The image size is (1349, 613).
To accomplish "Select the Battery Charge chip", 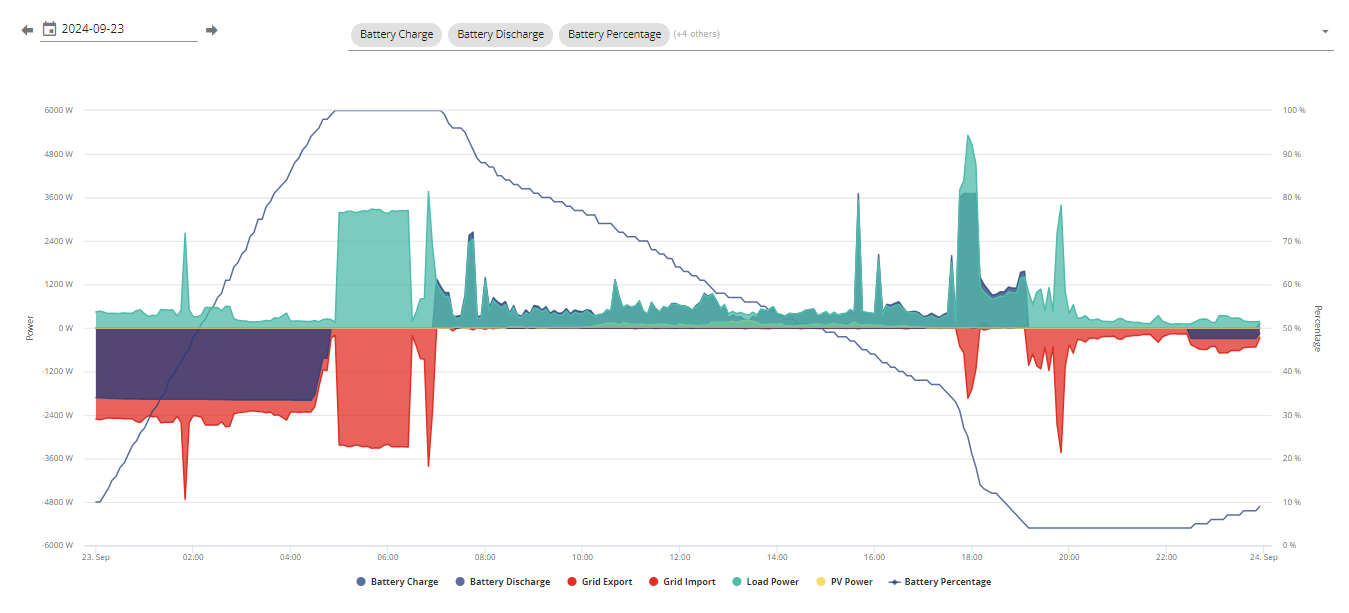I will tap(397, 34).
